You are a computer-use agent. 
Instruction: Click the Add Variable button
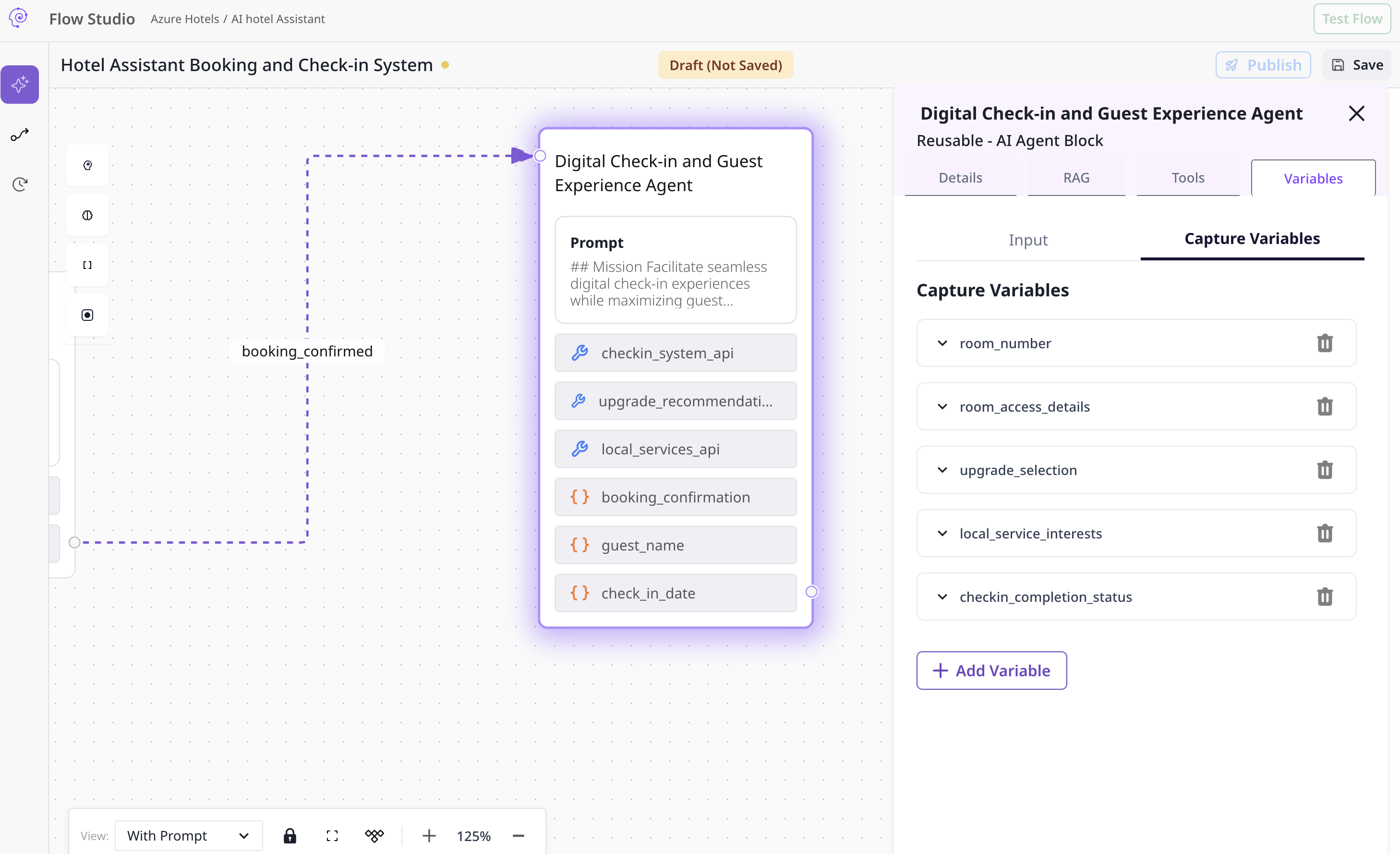[991, 671]
